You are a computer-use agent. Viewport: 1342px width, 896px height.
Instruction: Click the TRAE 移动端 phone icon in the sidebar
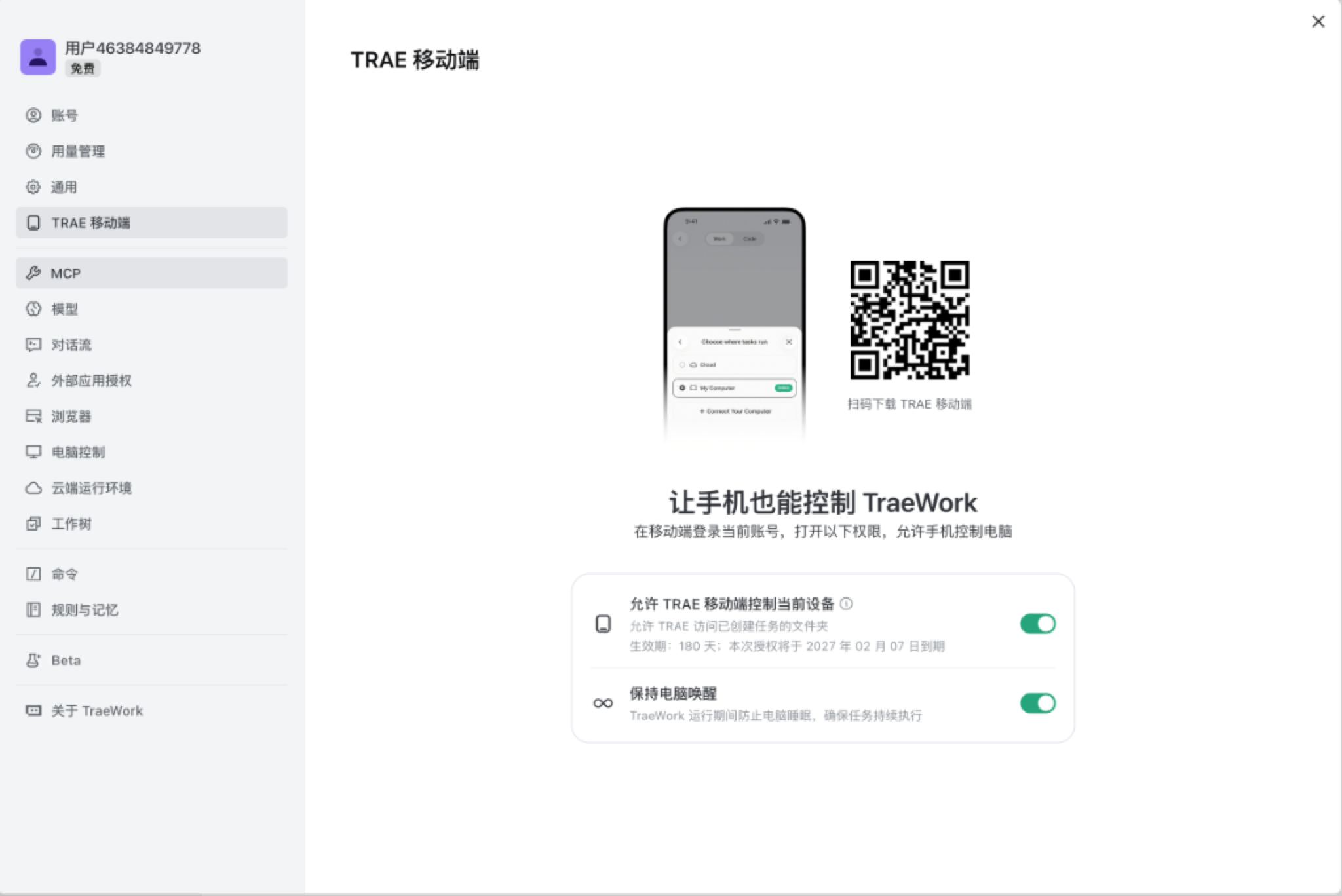pyautogui.click(x=33, y=223)
